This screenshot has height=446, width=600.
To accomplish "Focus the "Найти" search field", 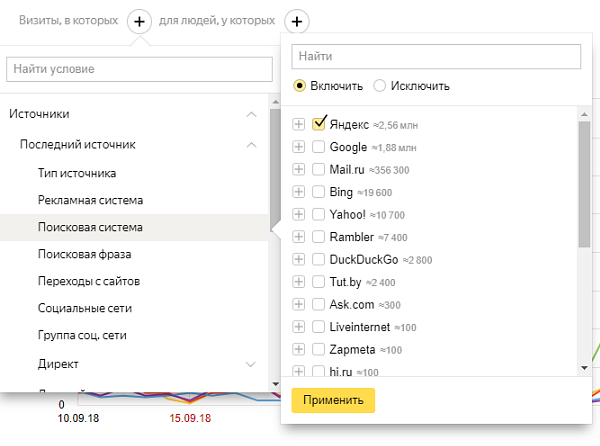I will [436, 57].
